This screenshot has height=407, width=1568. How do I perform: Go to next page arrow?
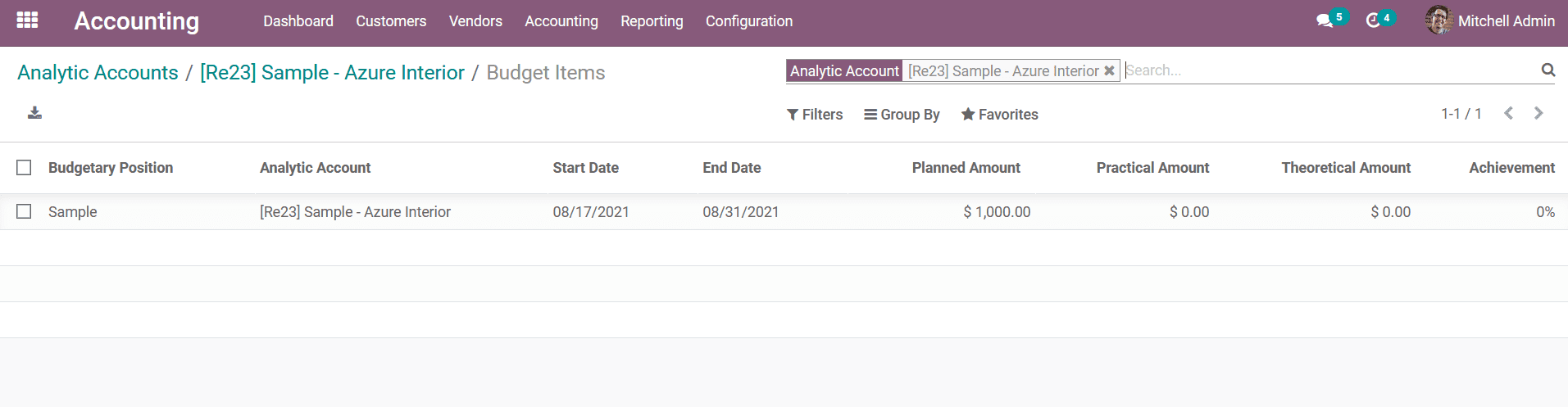[x=1538, y=114]
